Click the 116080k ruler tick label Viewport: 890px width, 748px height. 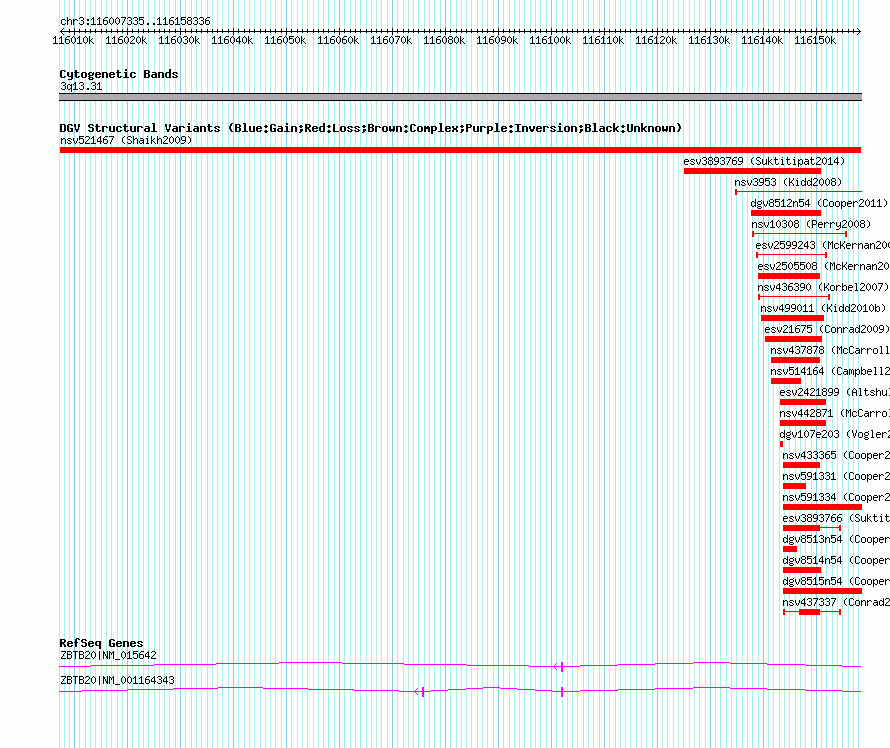[444, 41]
